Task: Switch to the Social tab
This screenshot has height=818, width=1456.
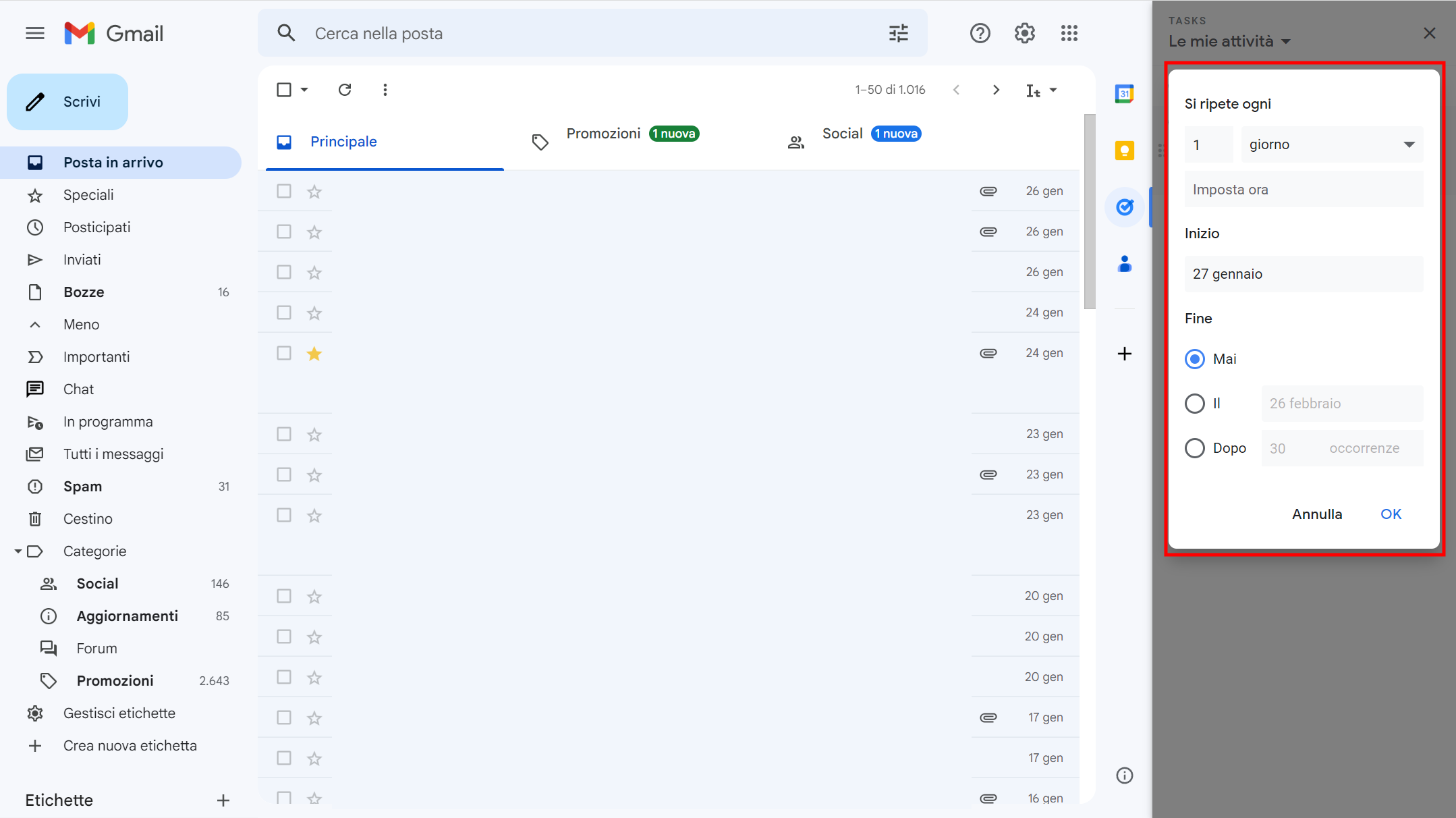Action: pyautogui.click(x=842, y=134)
